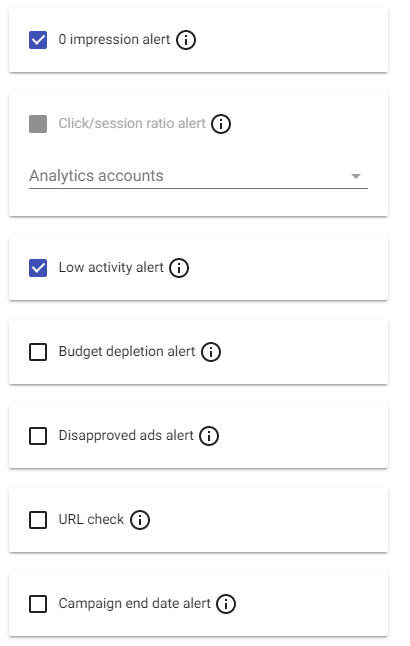Click the "Budget depletion alert" label text
The image size is (410, 646).
(x=127, y=352)
